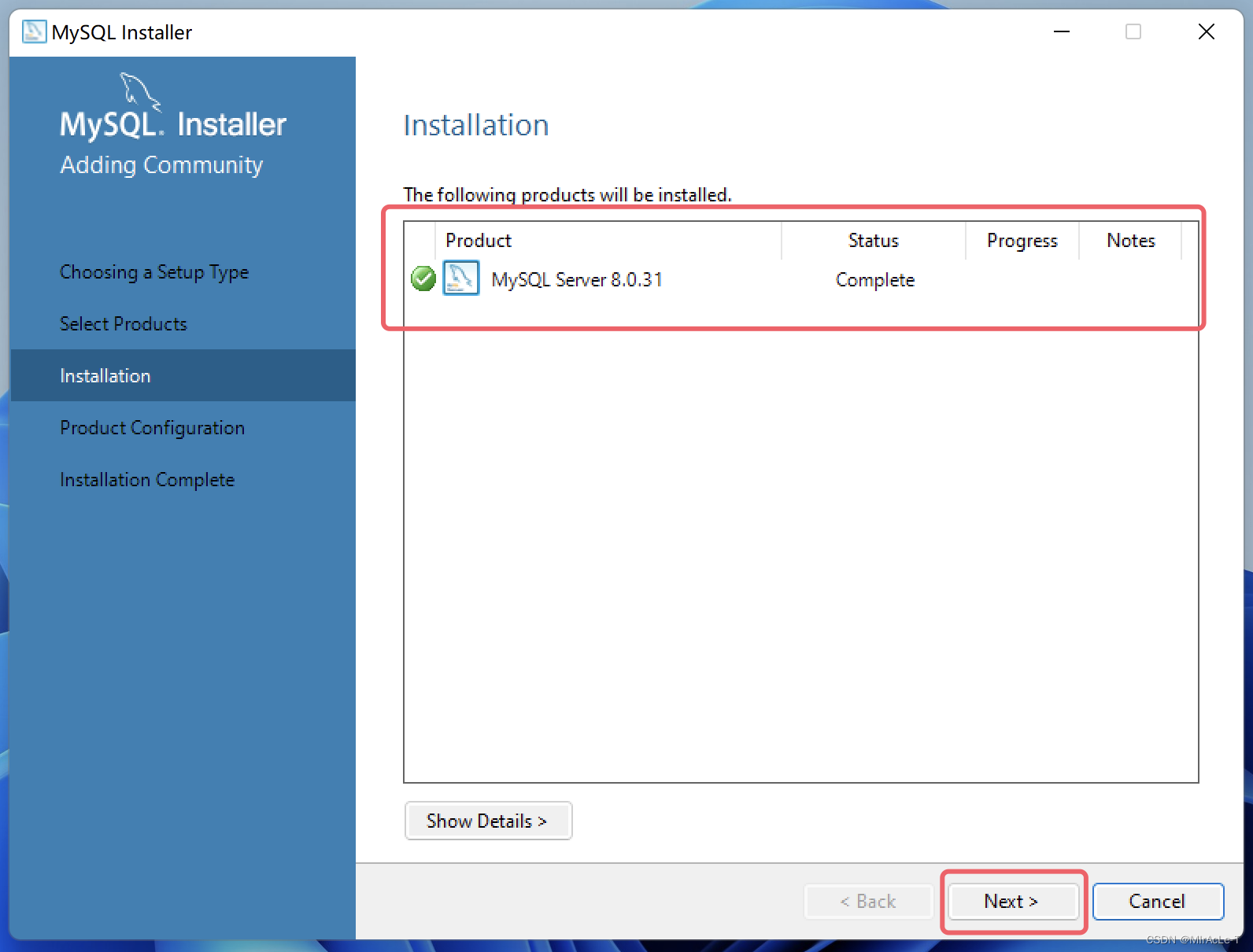Click the MySQL dolphin logo in sidebar

[140, 91]
